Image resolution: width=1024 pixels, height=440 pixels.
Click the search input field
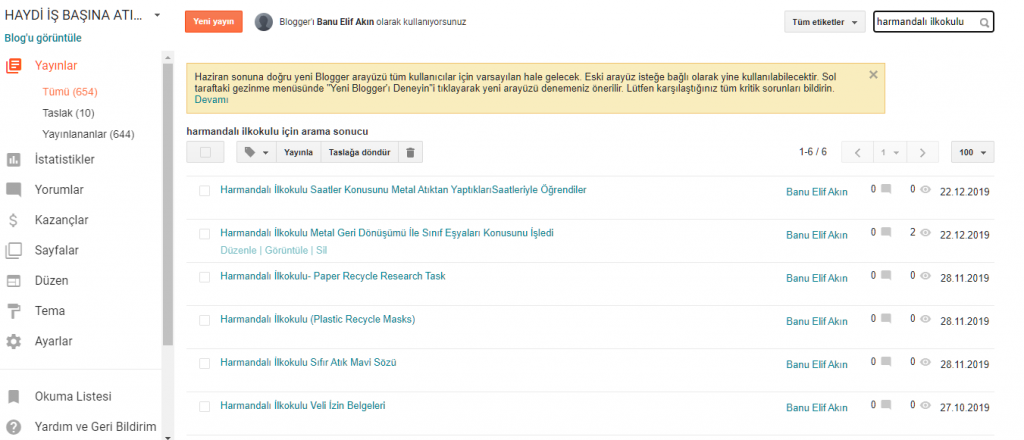[924, 22]
